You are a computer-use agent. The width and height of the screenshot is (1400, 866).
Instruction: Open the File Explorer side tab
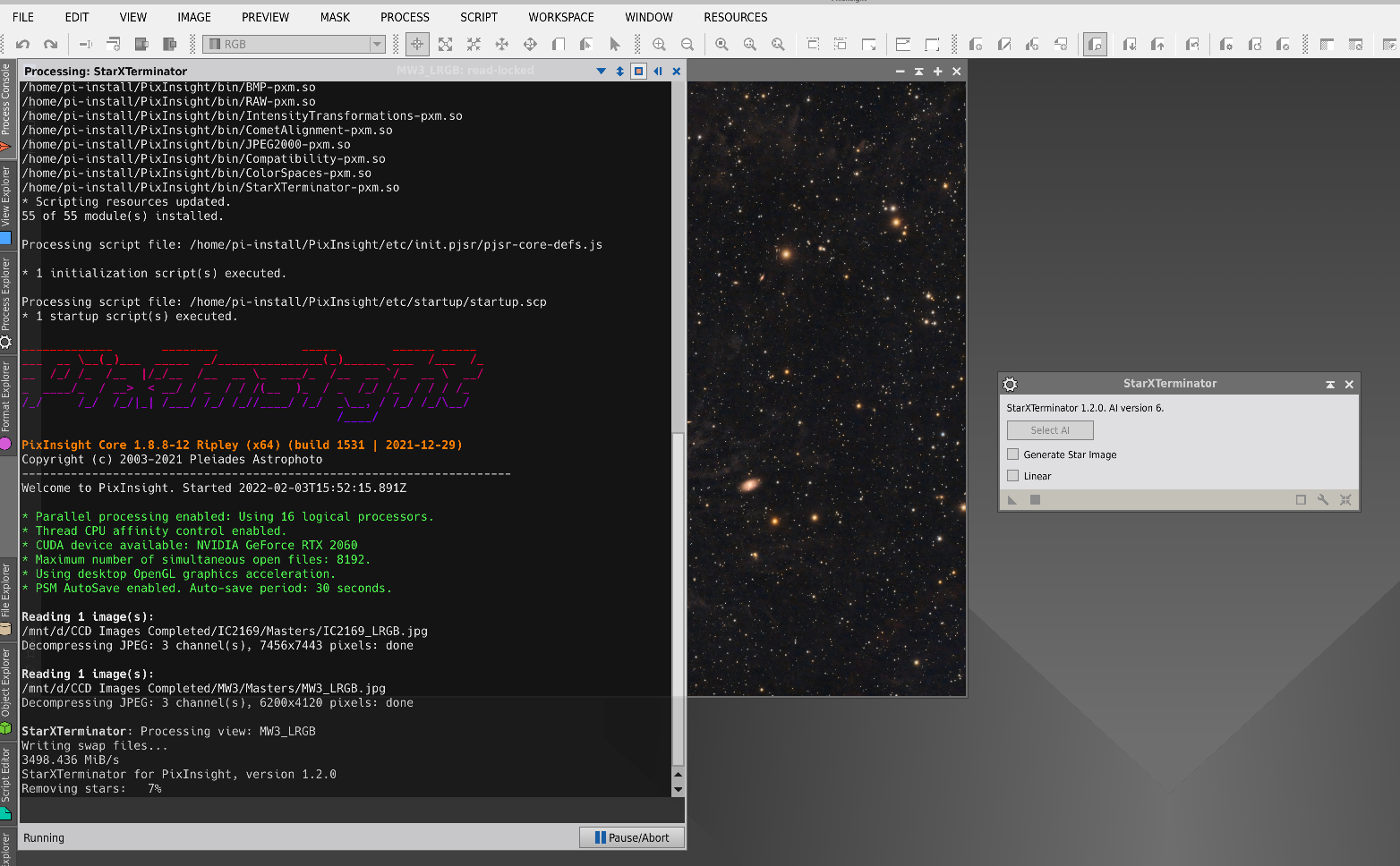click(6, 598)
